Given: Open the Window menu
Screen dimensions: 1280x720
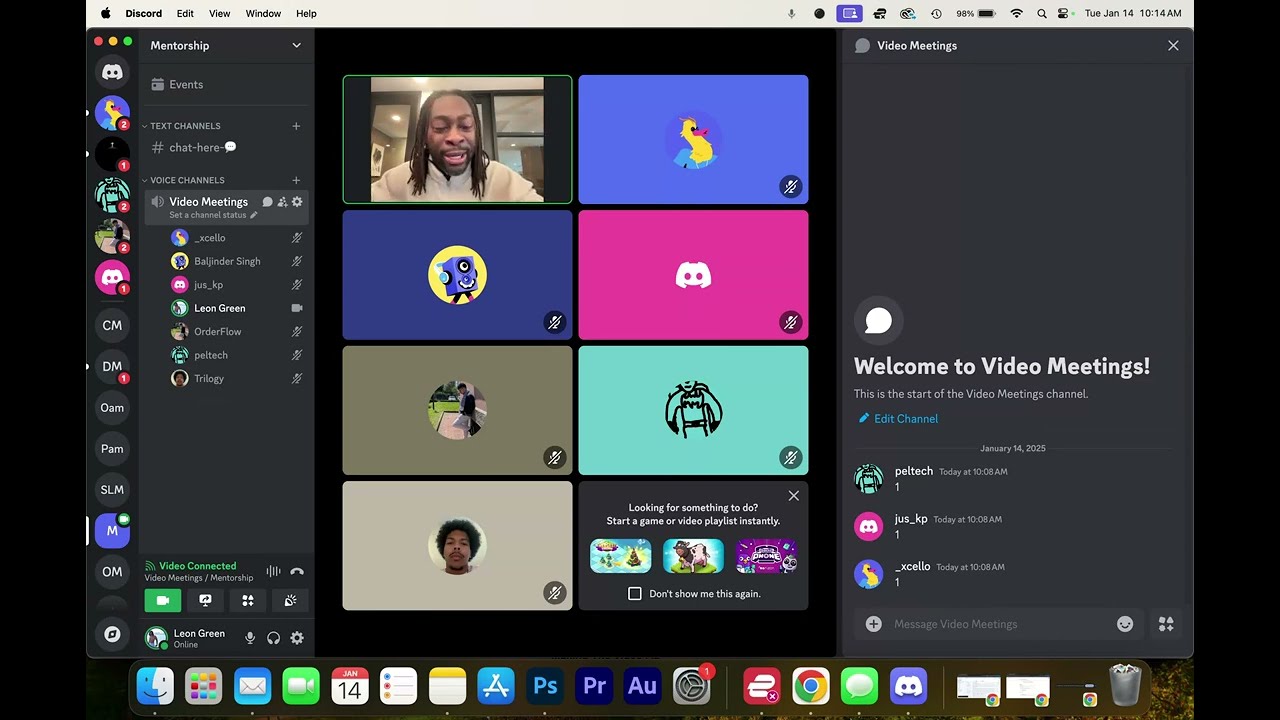Looking at the screenshot, I should [263, 13].
